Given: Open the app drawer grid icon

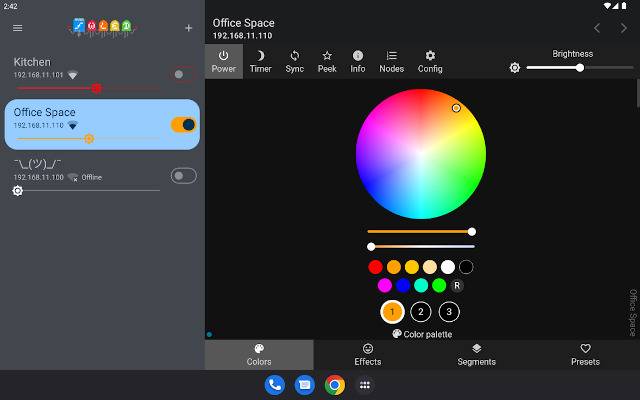Looking at the screenshot, I should tap(365, 385).
